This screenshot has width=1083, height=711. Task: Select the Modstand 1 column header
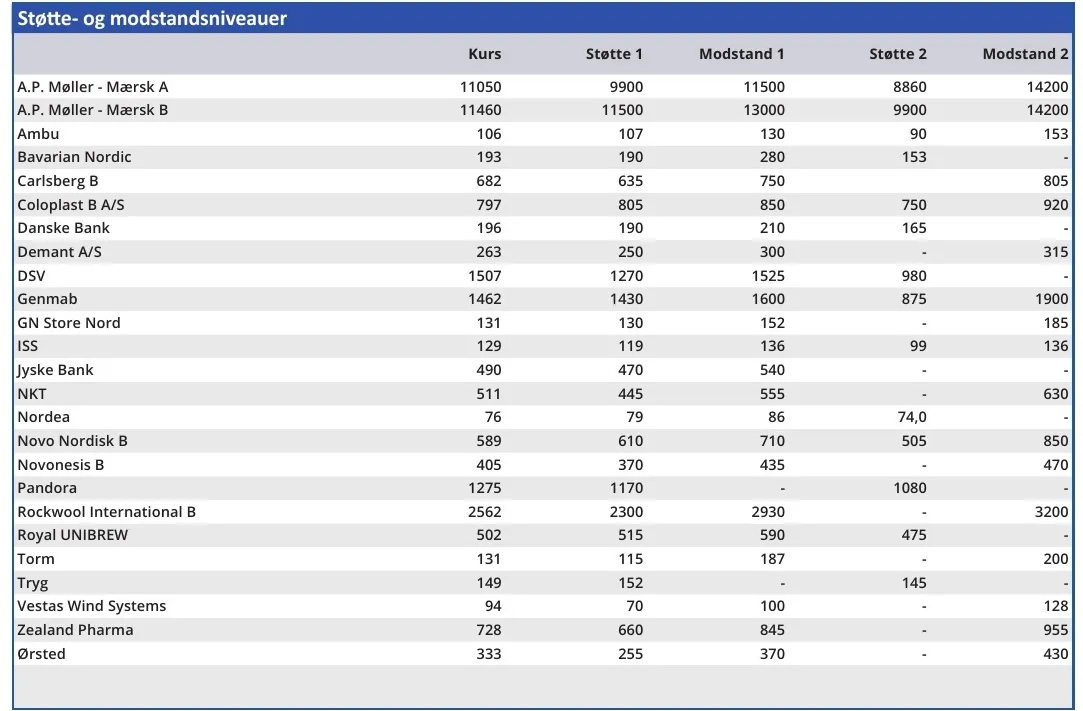pos(741,54)
